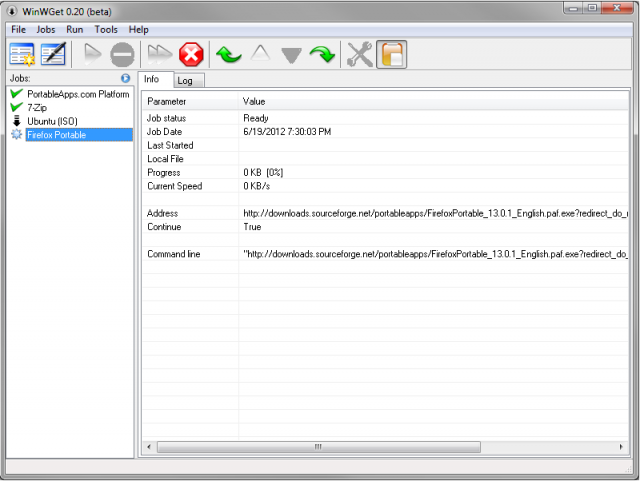The height and width of the screenshot is (481, 640).
Task: Open the Tools menu
Action: pos(106,30)
